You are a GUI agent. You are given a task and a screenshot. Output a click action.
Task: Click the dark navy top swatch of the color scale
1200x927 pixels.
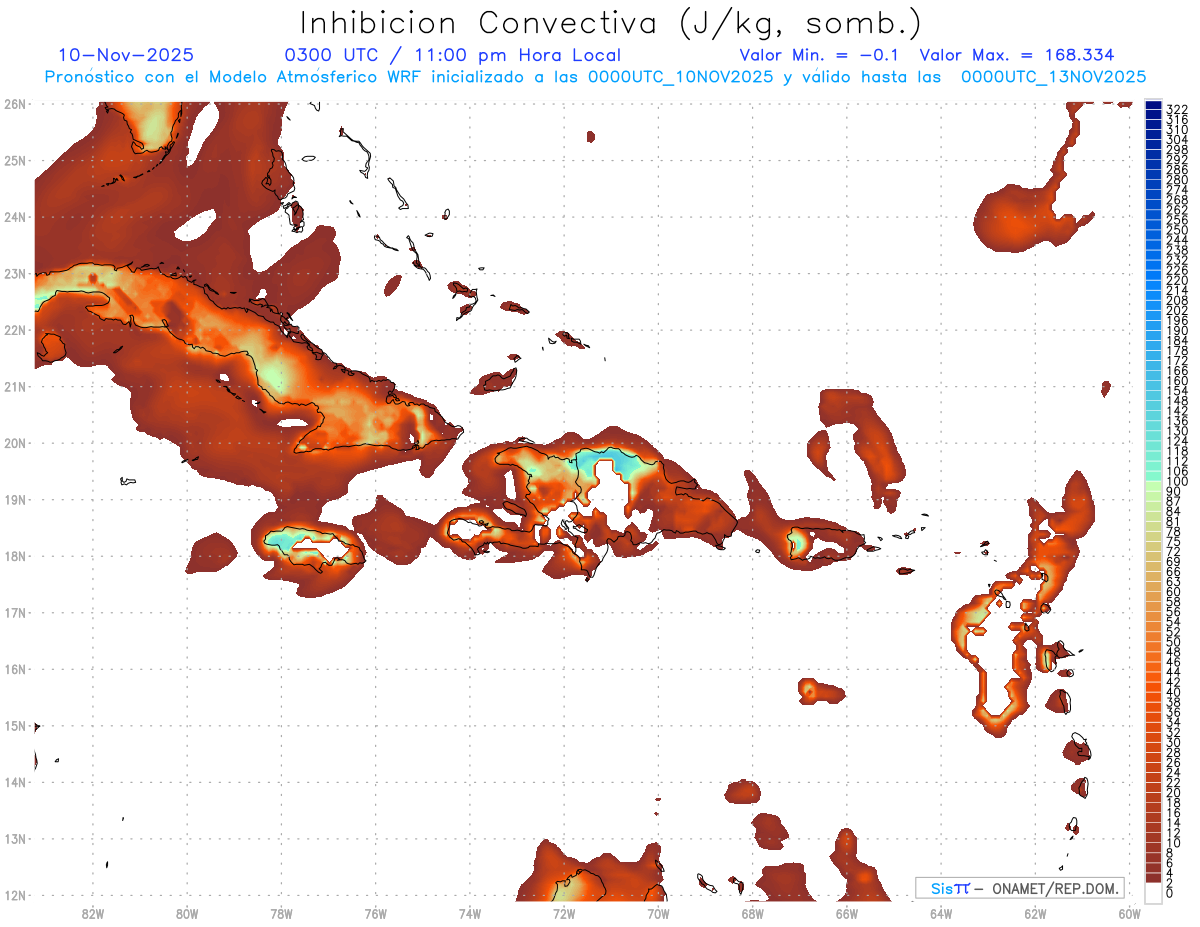pyautogui.click(x=1154, y=106)
